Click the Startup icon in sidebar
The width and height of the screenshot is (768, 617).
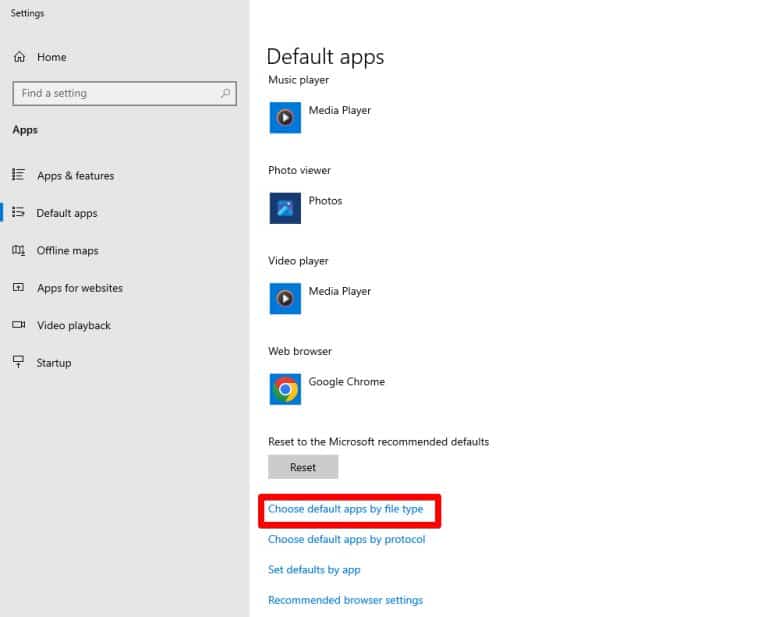click(x=18, y=362)
